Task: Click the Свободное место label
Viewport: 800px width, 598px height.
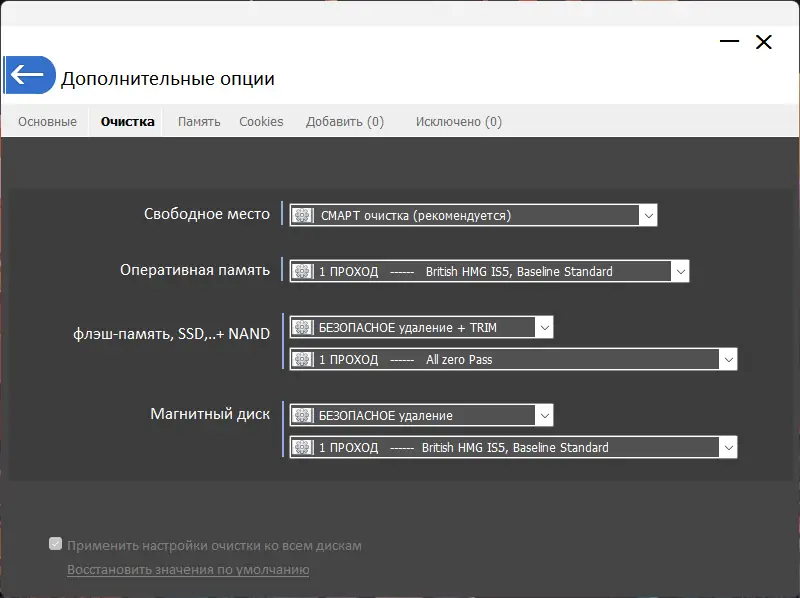Action: (207, 214)
